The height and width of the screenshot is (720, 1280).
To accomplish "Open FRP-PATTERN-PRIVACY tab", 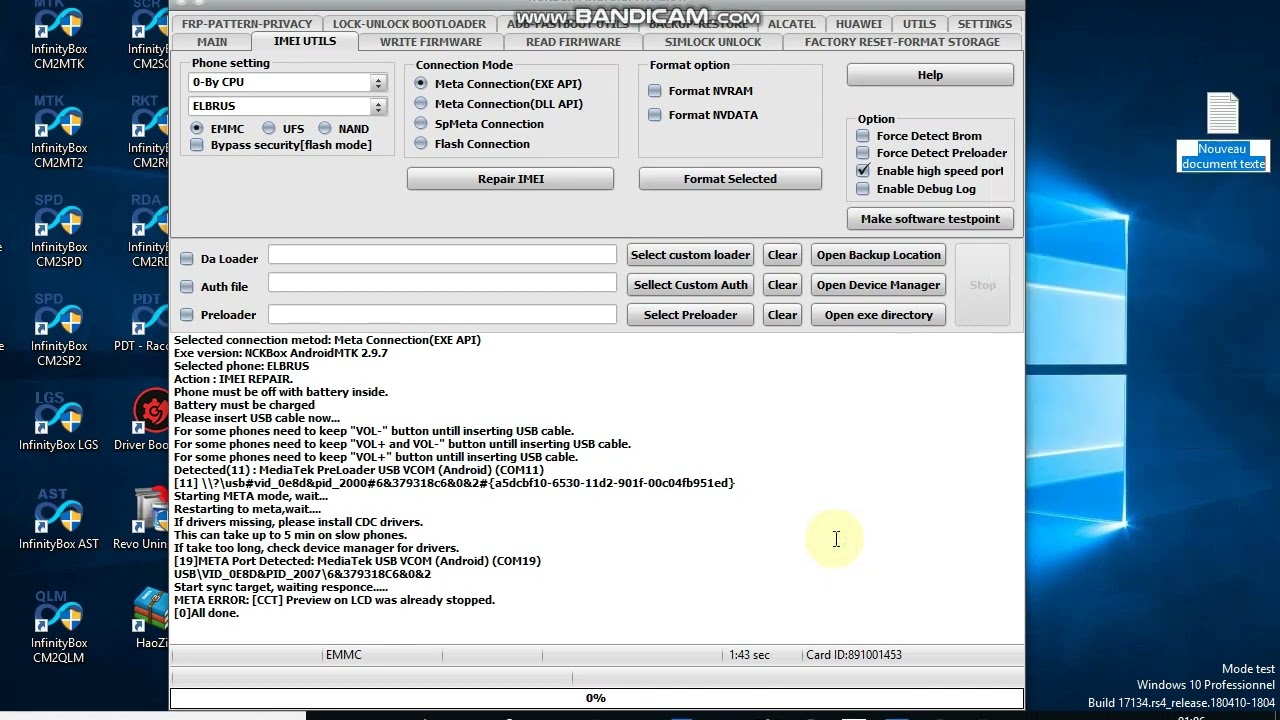I will point(247,24).
